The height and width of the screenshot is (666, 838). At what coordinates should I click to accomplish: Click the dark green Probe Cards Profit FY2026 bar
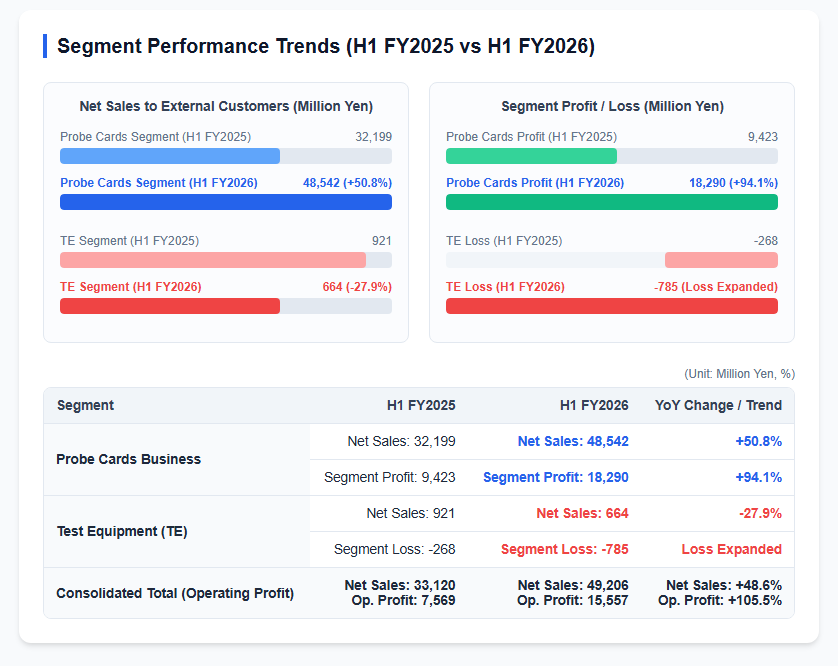click(x=612, y=202)
